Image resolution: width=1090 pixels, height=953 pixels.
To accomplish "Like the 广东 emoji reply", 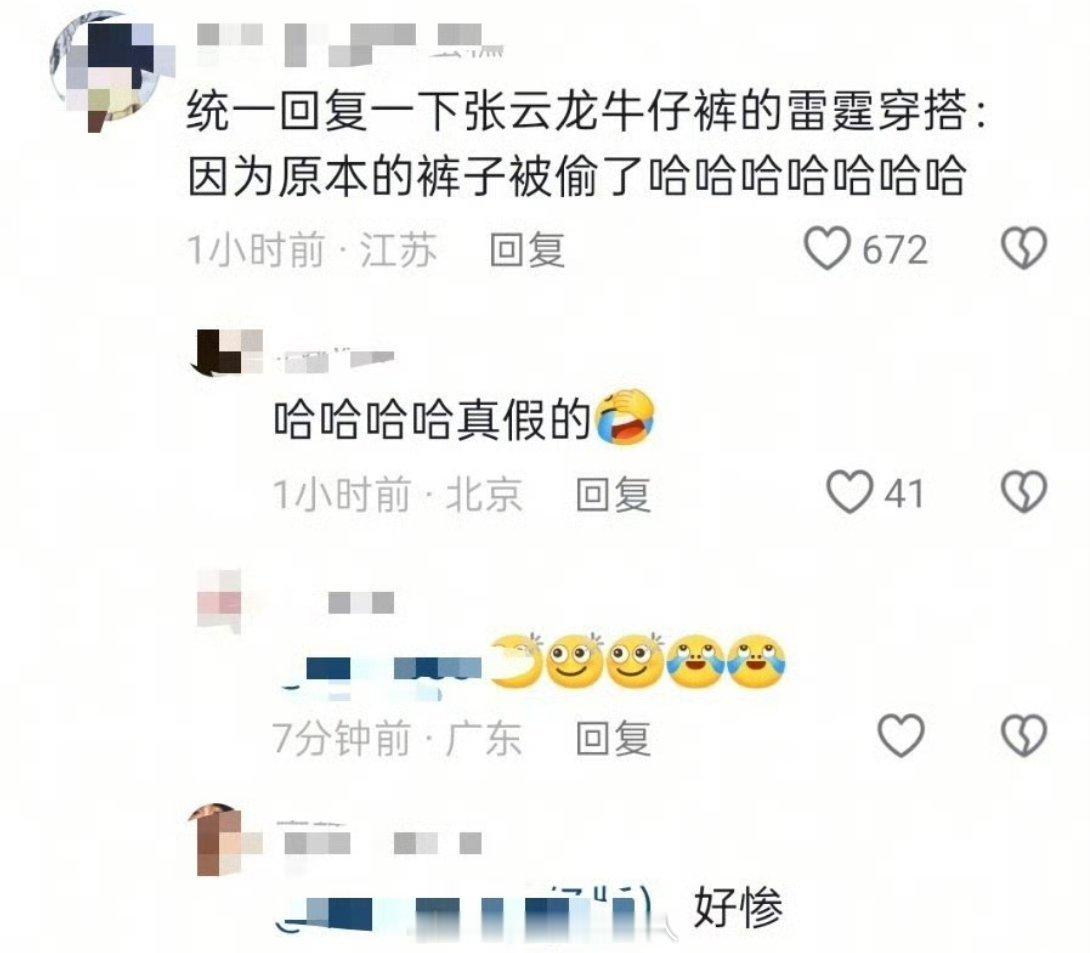I will tap(901, 735).
